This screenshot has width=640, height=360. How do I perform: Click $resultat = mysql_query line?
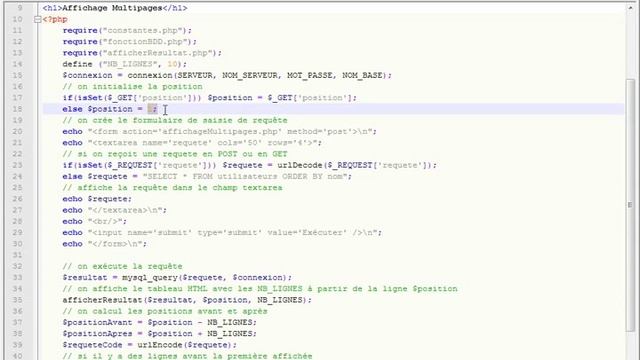pyautogui.click(x=177, y=278)
